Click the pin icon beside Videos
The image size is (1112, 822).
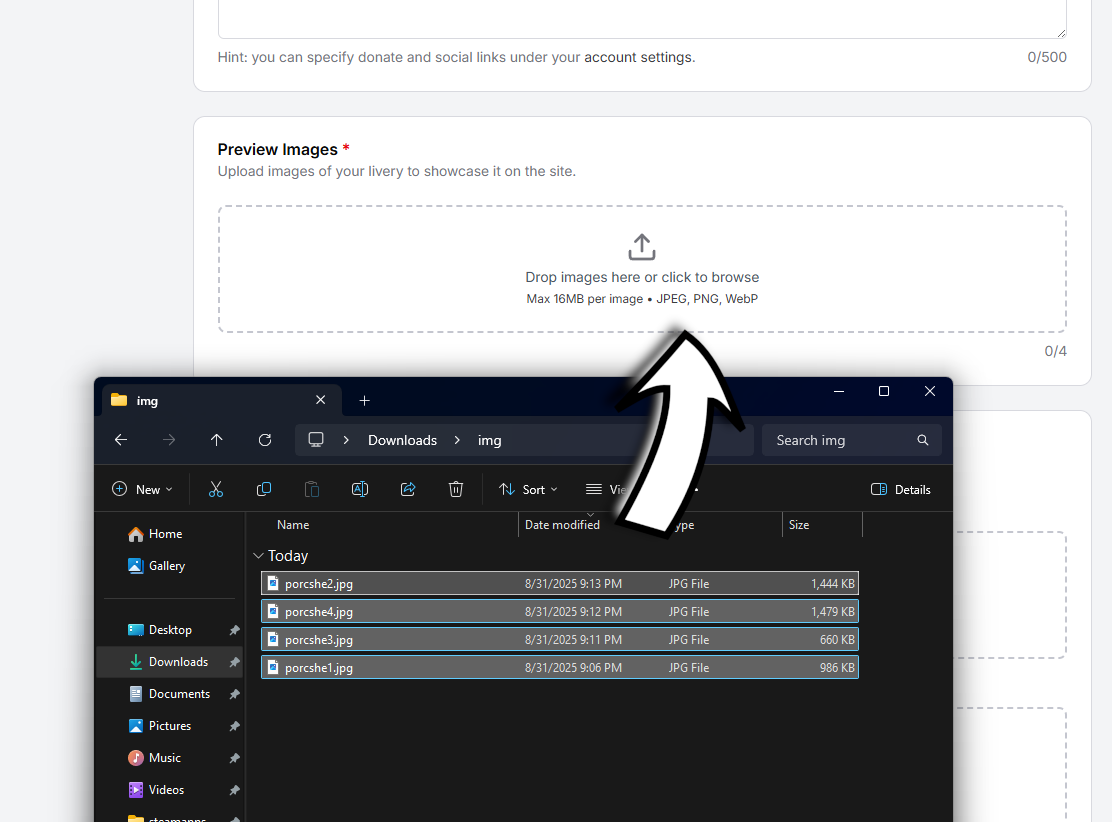click(235, 790)
